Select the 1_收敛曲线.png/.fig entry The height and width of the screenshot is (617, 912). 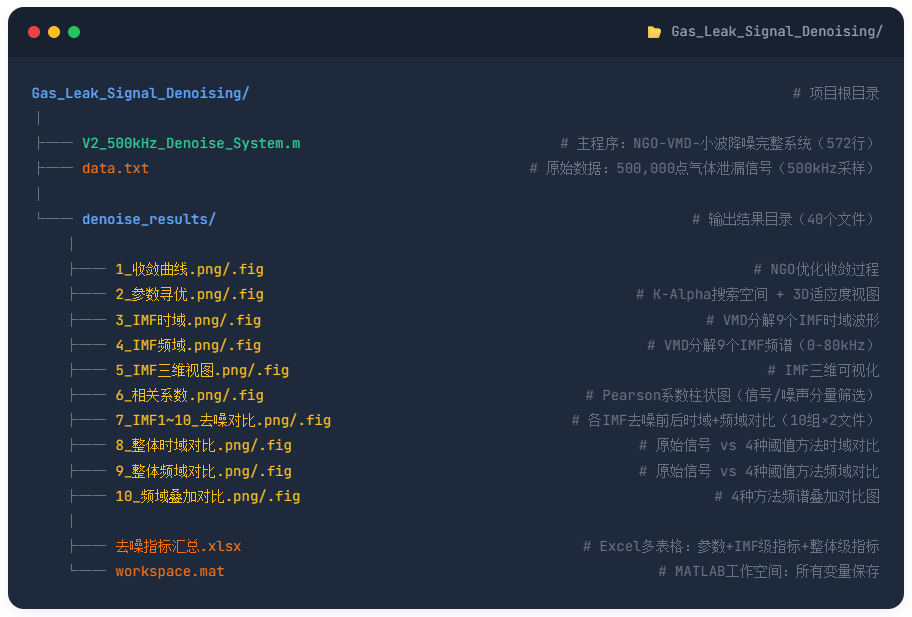pos(189,269)
